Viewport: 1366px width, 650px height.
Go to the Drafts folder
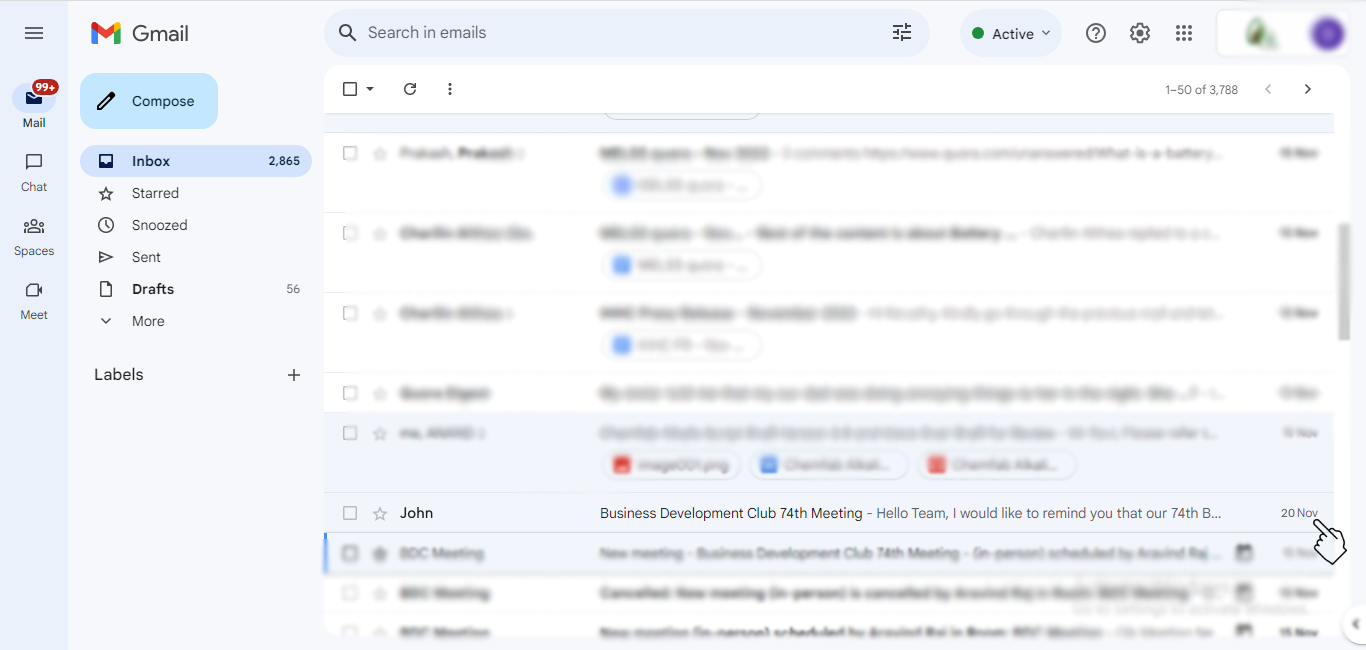pyautogui.click(x=153, y=289)
